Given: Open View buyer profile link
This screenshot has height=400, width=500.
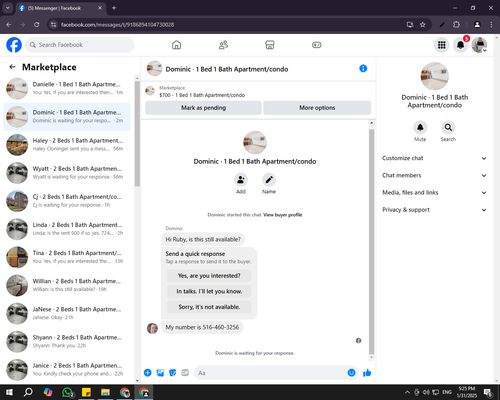Looking at the screenshot, I should click(x=283, y=215).
